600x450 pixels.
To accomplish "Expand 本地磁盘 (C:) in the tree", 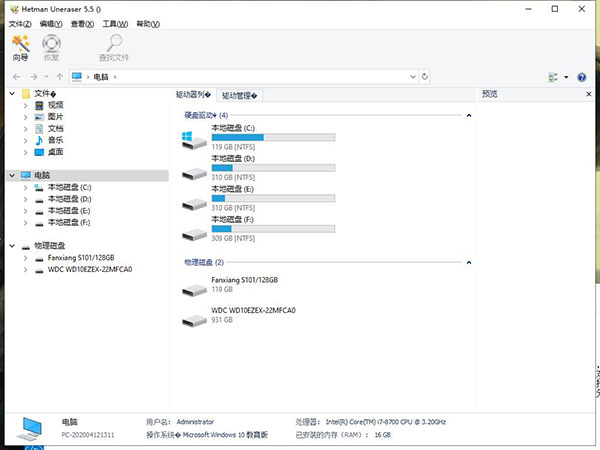I will point(26,188).
